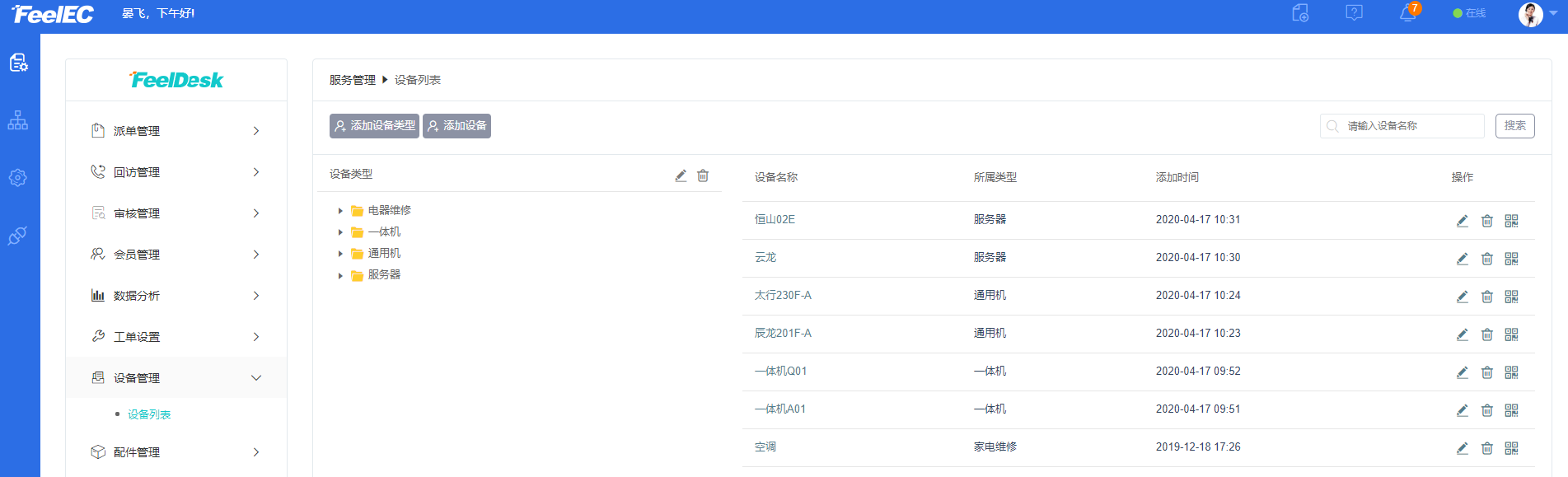This screenshot has width=1568, height=477.
Task: Click the 服务管理 breadcrumb
Action: [x=353, y=80]
